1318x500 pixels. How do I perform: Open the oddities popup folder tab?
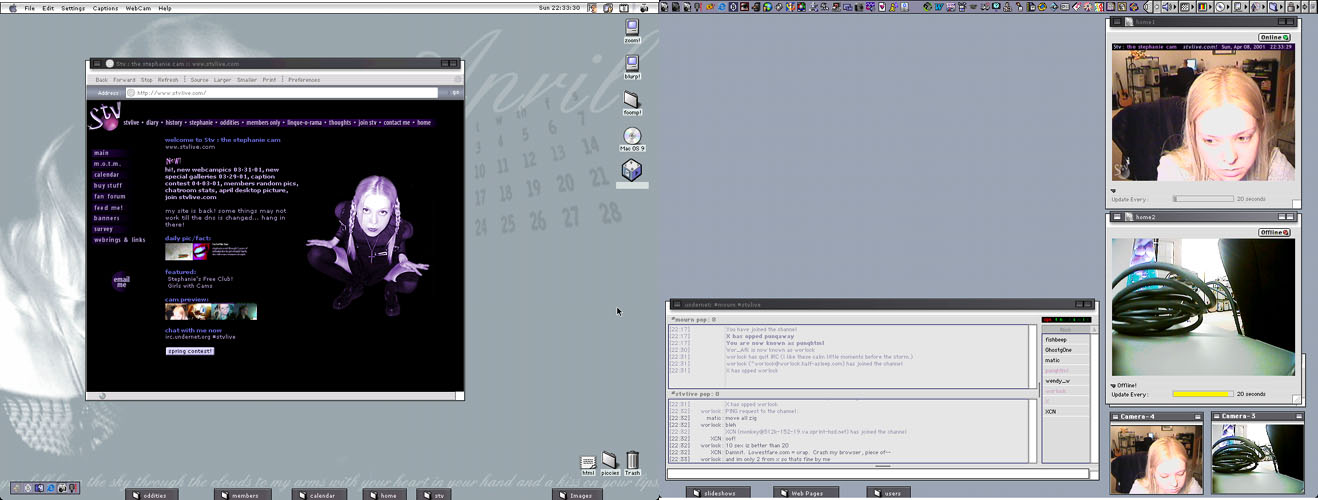pyautogui.click(x=152, y=495)
